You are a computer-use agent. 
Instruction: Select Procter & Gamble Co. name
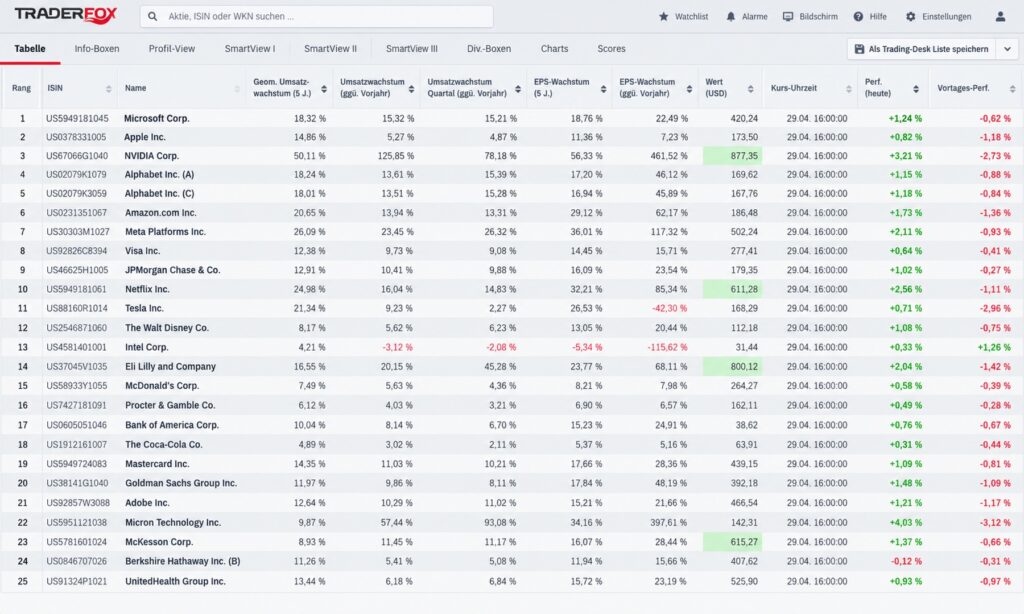170,406
